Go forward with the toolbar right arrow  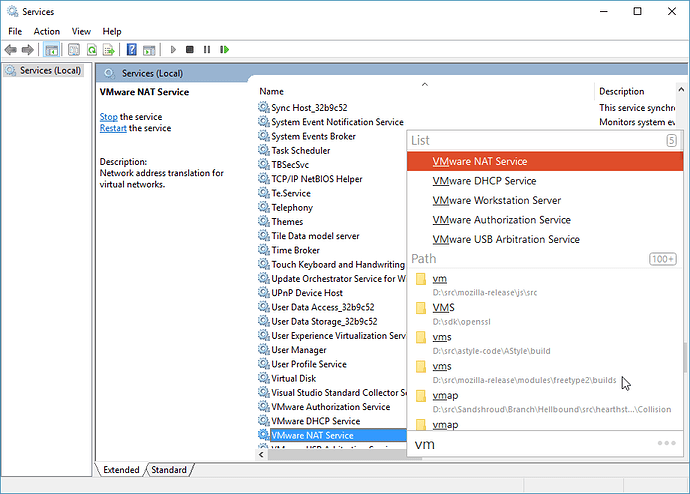pyautogui.click(x=28, y=50)
